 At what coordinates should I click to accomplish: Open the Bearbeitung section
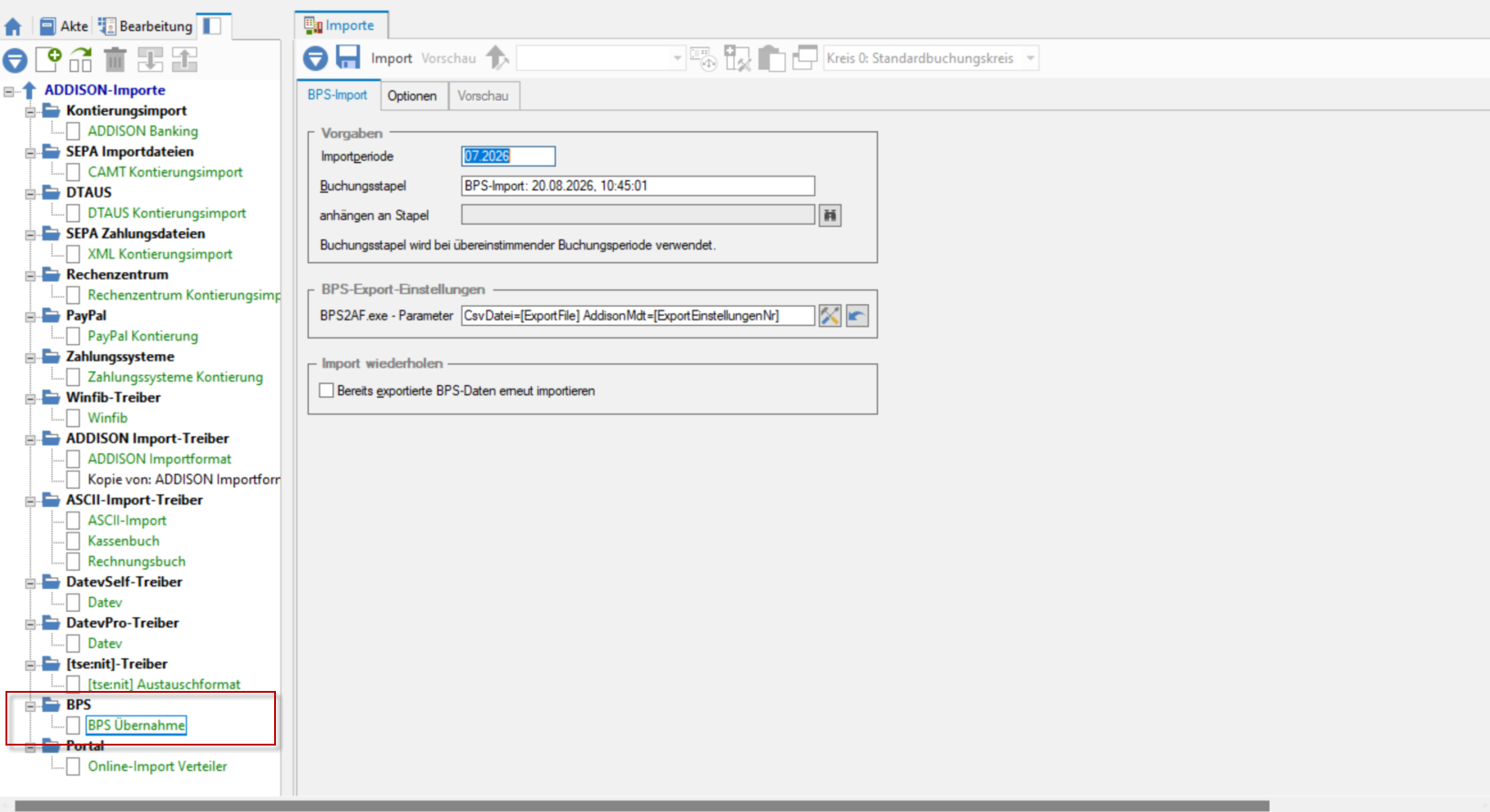click(146, 26)
